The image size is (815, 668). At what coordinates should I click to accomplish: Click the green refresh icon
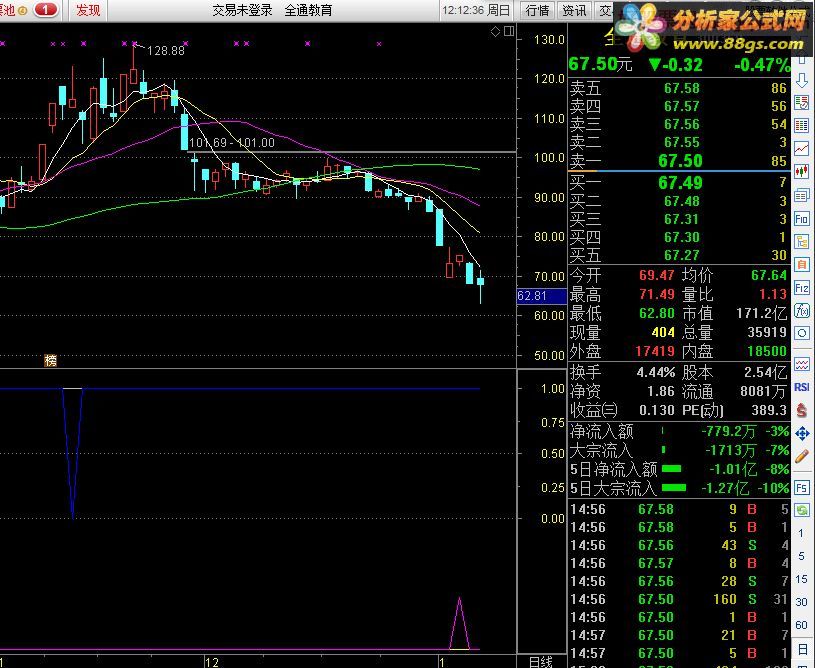coord(802,510)
